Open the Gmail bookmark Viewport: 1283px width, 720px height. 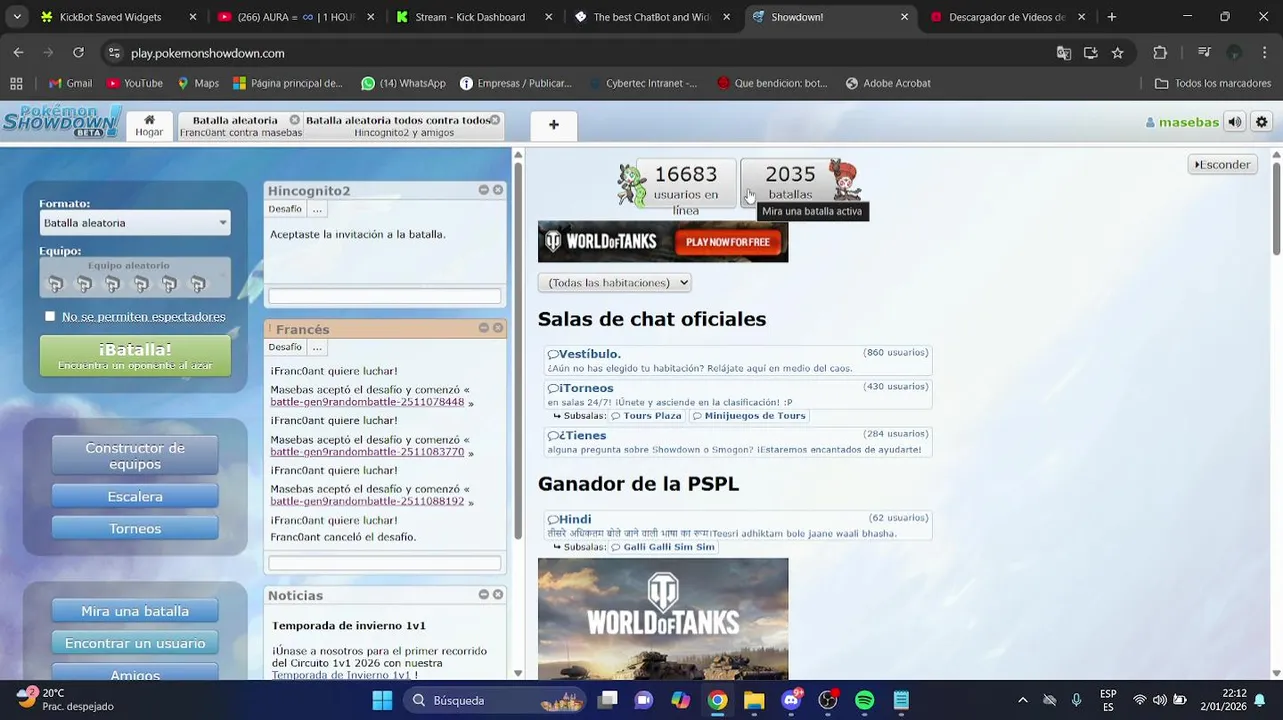70,83
